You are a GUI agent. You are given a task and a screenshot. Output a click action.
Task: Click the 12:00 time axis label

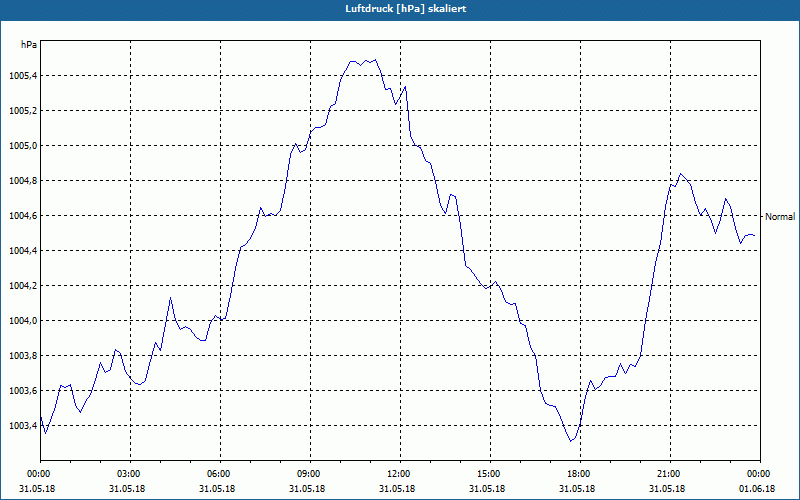point(400,474)
